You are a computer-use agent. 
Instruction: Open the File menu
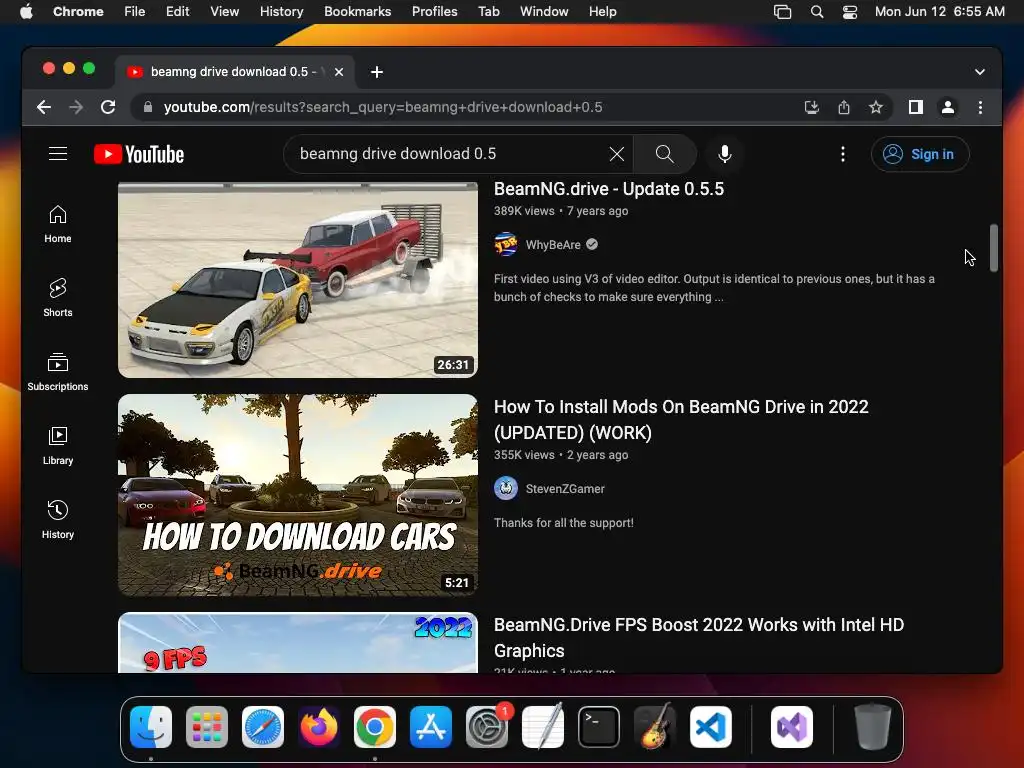pyautogui.click(x=135, y=11)
